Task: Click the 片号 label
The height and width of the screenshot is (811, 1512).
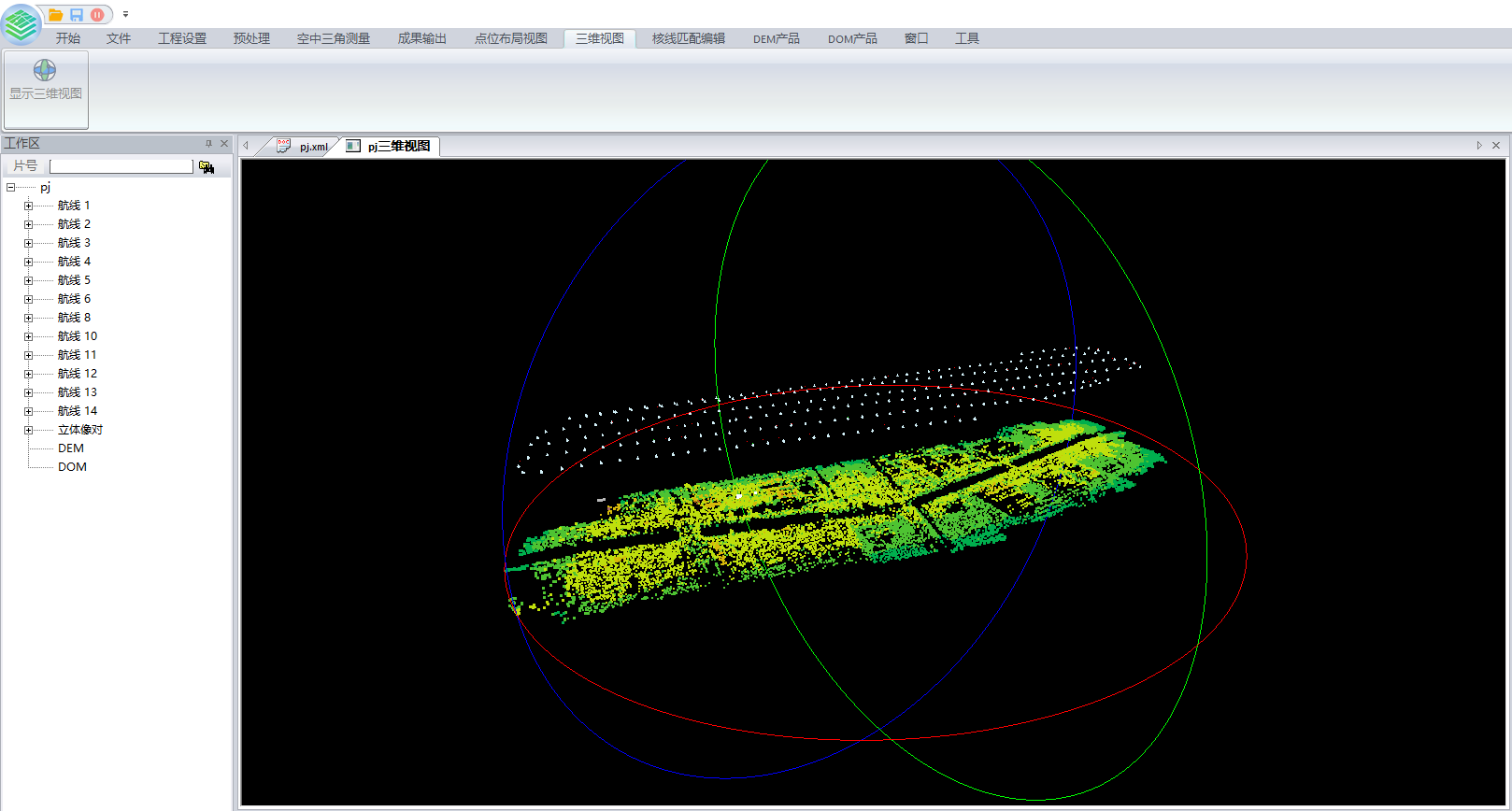Action: (25, 166)
